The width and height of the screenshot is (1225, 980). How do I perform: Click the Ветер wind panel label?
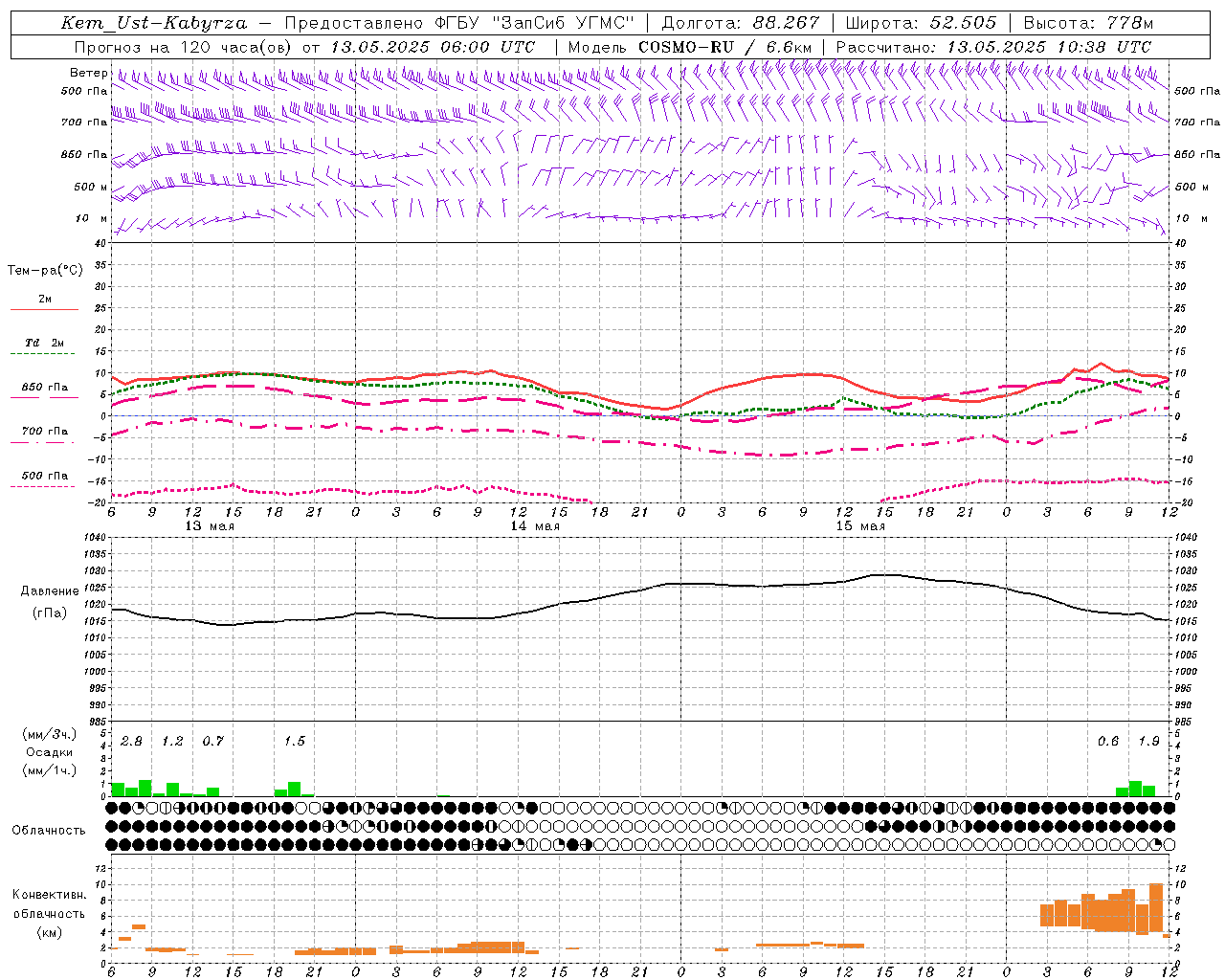click(x=88, y=73)
